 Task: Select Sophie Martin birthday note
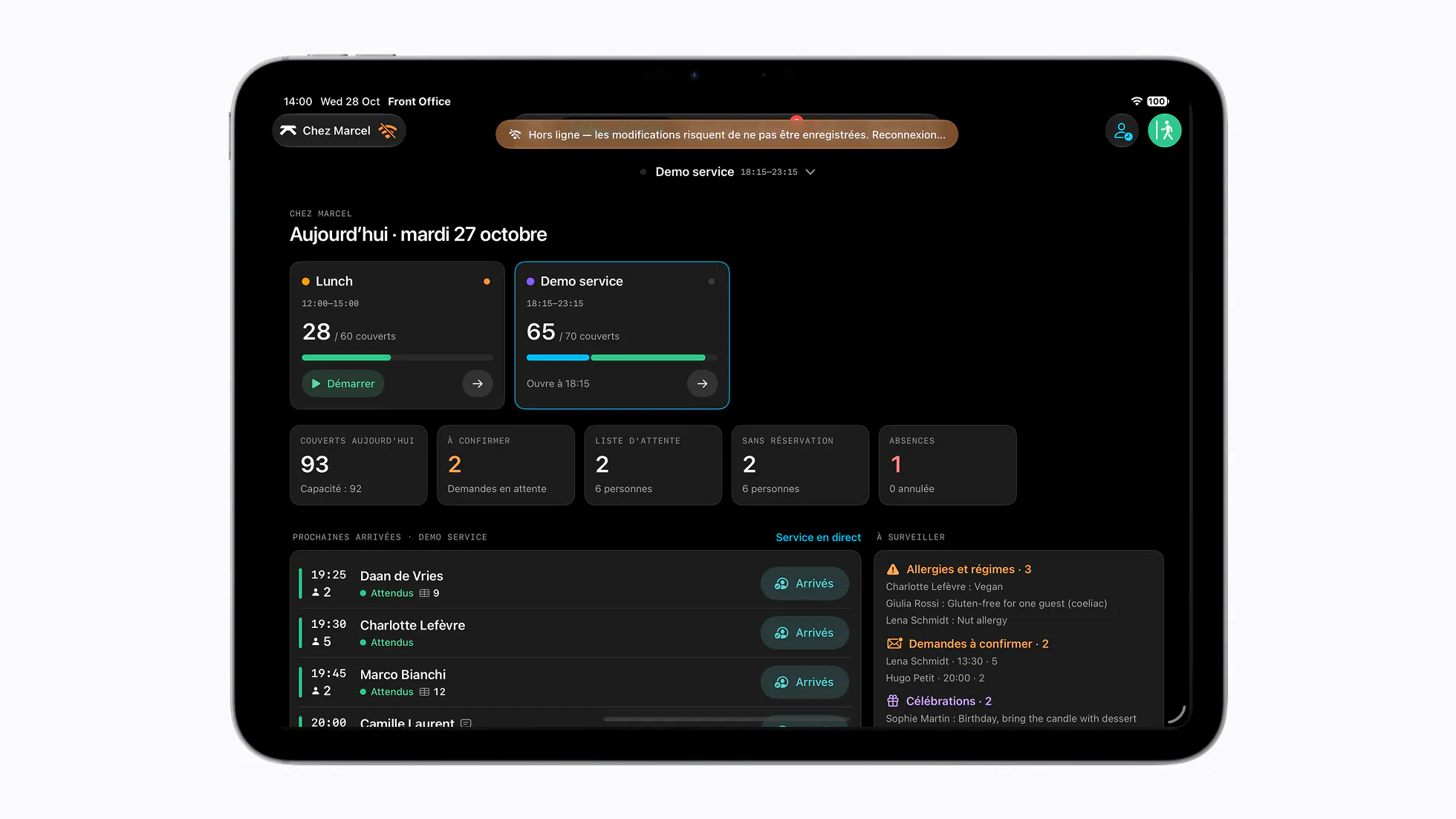click(1011, 719)
